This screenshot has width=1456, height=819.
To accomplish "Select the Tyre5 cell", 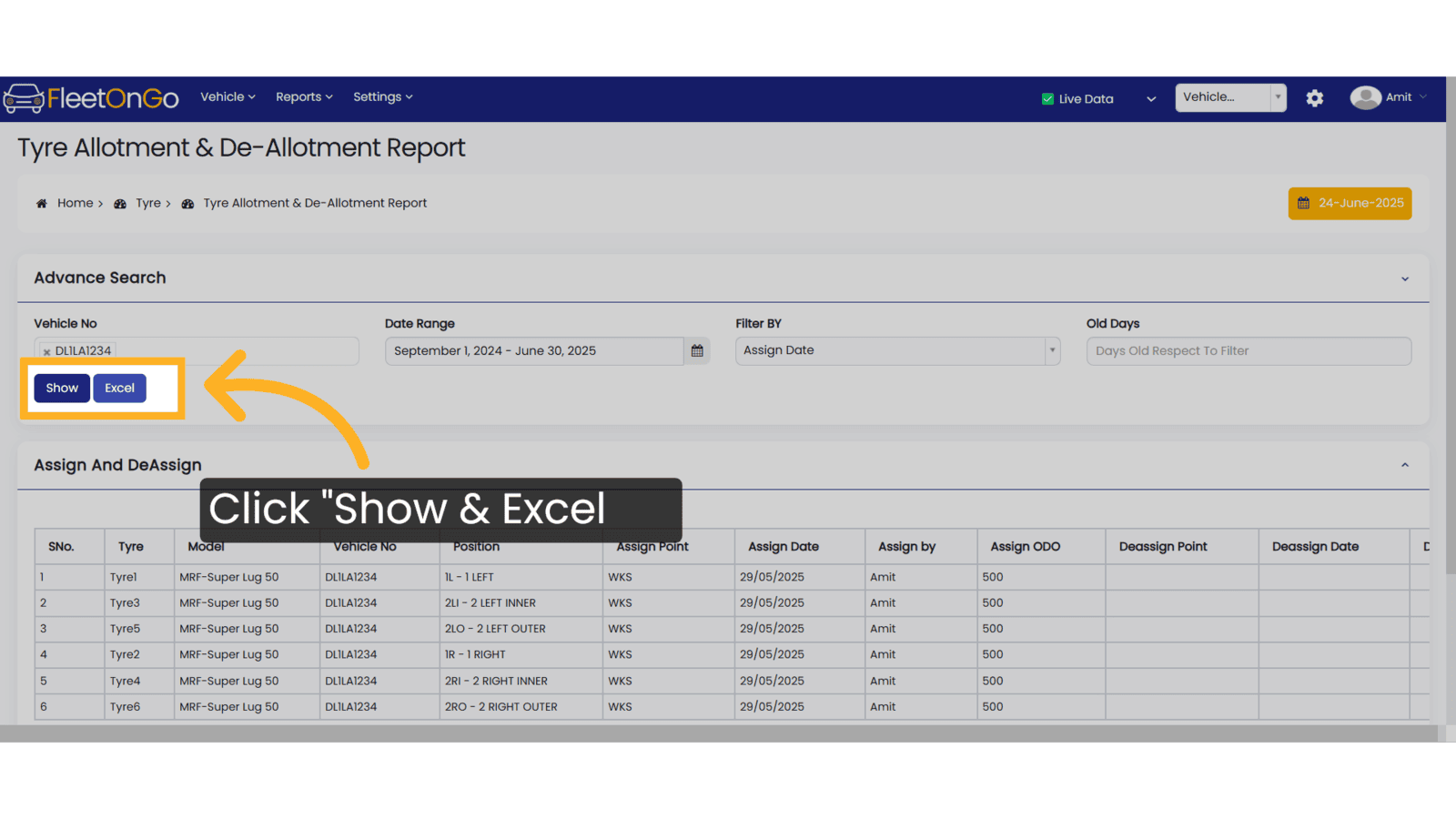I will click(138, 629).
